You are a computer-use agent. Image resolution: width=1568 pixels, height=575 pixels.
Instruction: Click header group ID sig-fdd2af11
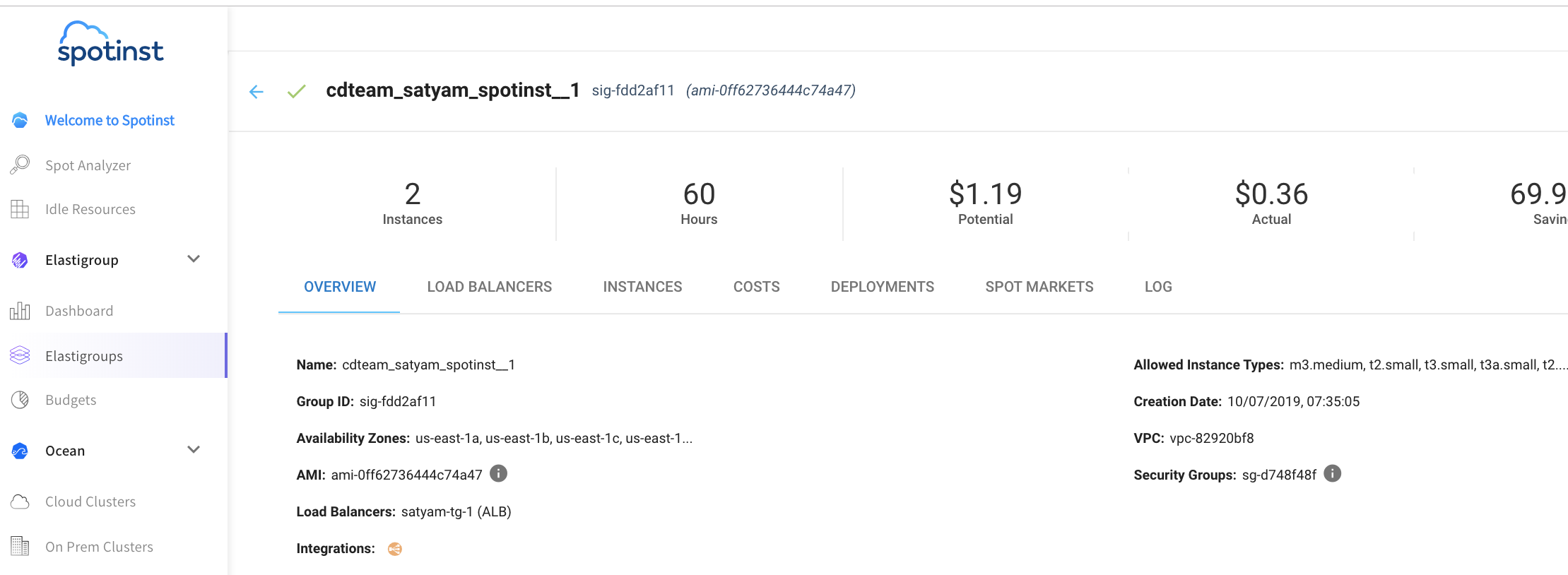(x=633, y=90)
